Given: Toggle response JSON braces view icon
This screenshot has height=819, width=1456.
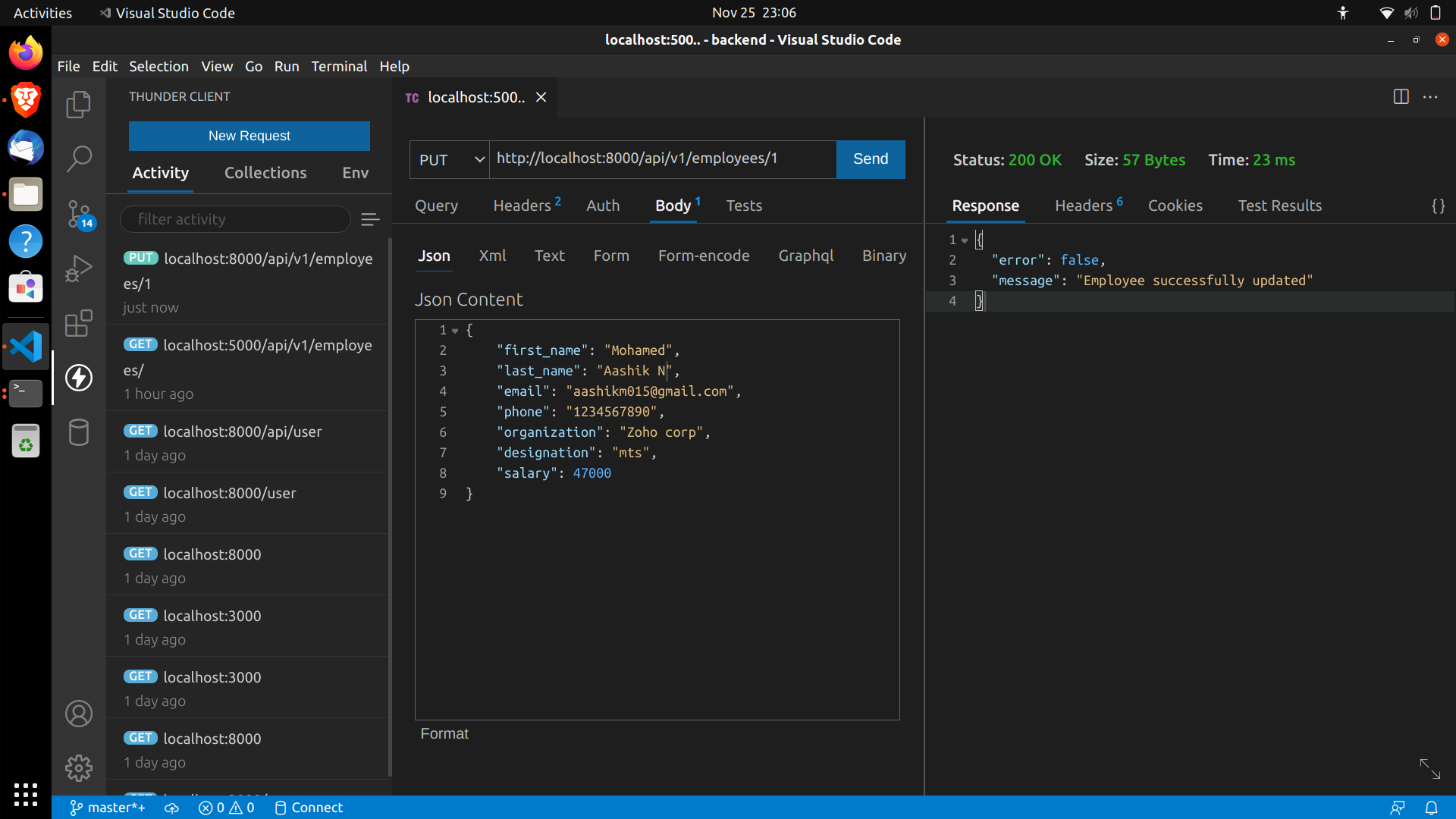Looking at the screenshot, I should click(x=1438, y=206).
